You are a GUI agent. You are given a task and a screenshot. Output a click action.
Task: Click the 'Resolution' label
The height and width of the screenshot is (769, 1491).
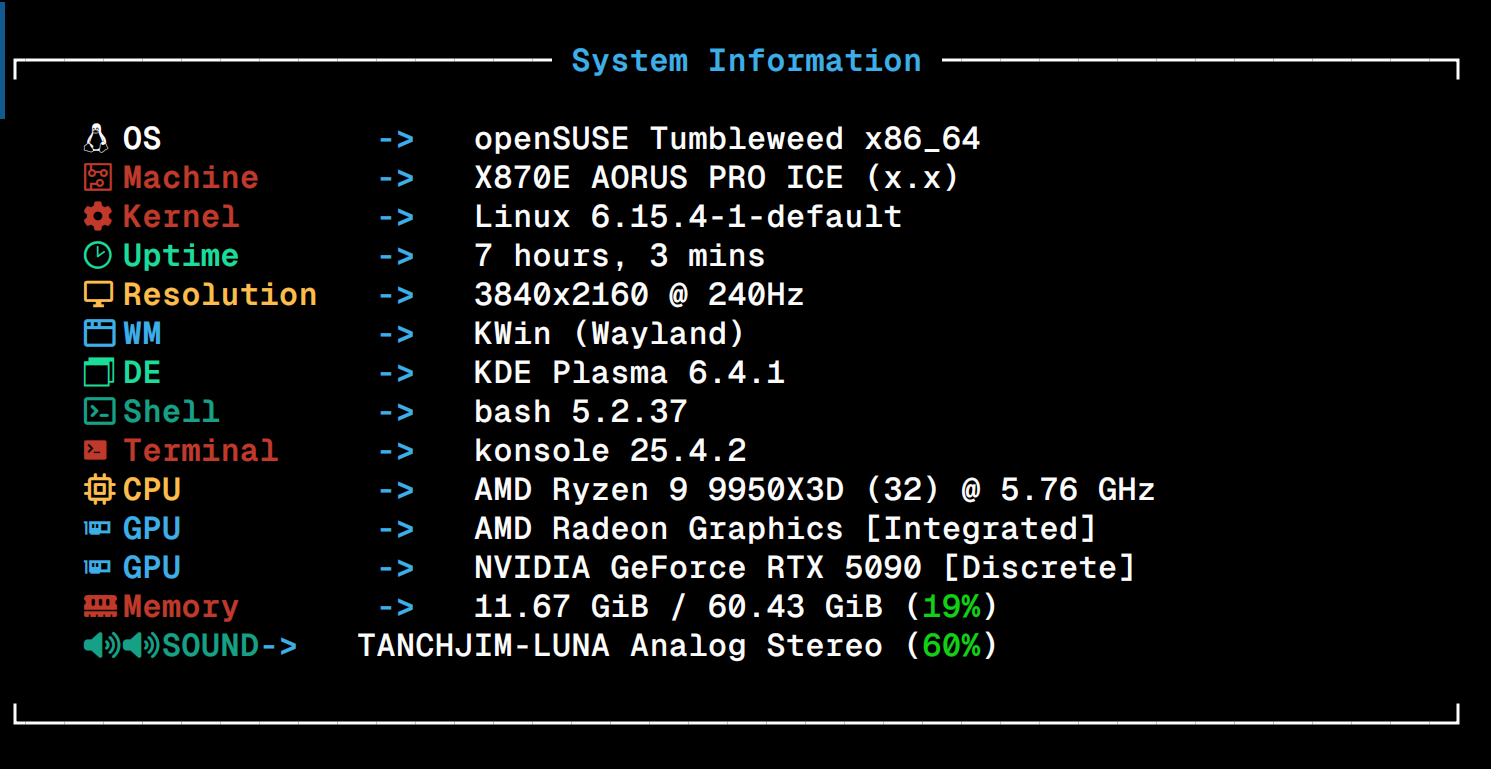coord(220,294)
